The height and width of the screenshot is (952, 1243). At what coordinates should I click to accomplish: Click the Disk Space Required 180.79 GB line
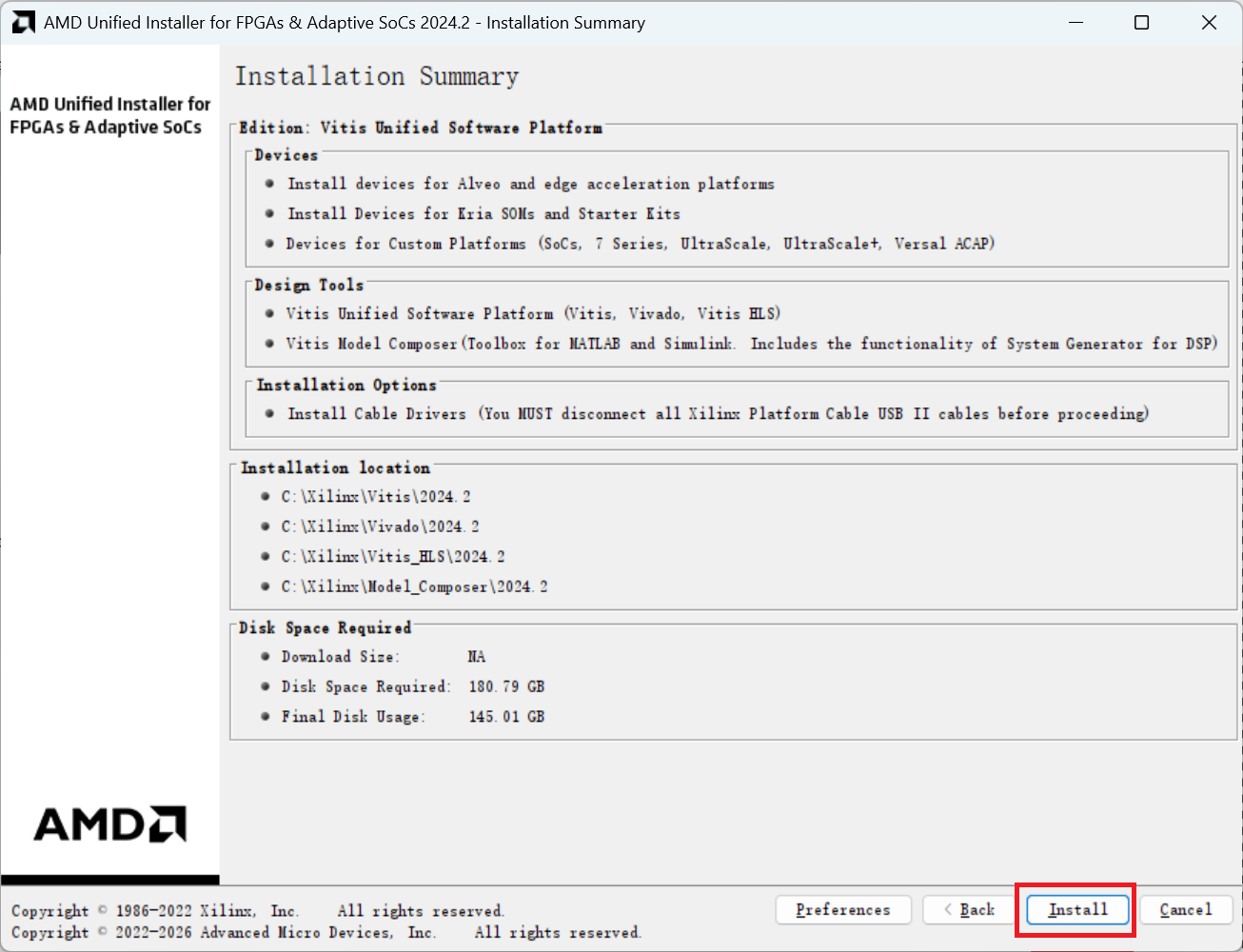coord(412,687)
